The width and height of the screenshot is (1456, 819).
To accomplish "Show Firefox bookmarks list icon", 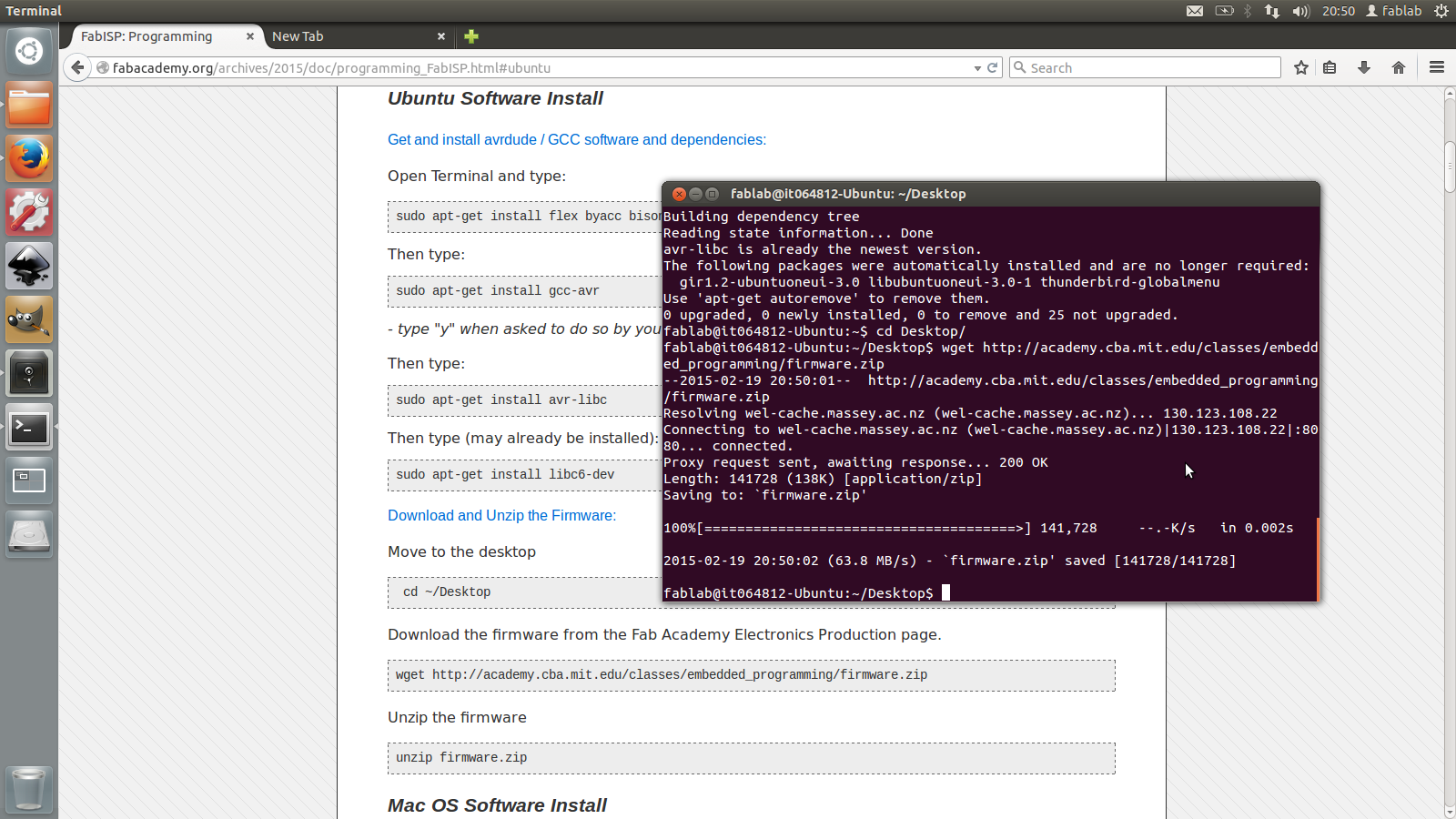I will [1330, 67].
